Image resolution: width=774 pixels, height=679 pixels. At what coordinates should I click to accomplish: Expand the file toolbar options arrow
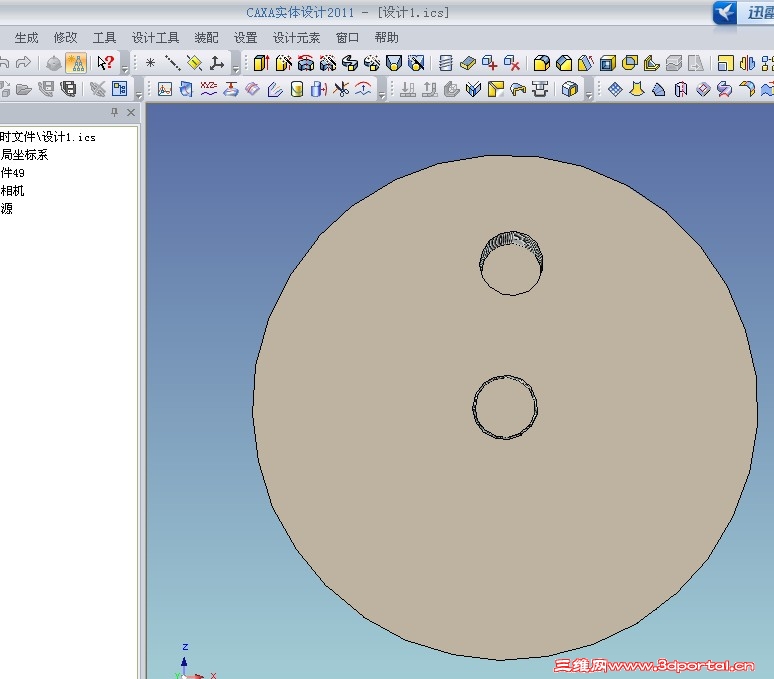click(139, 94)
